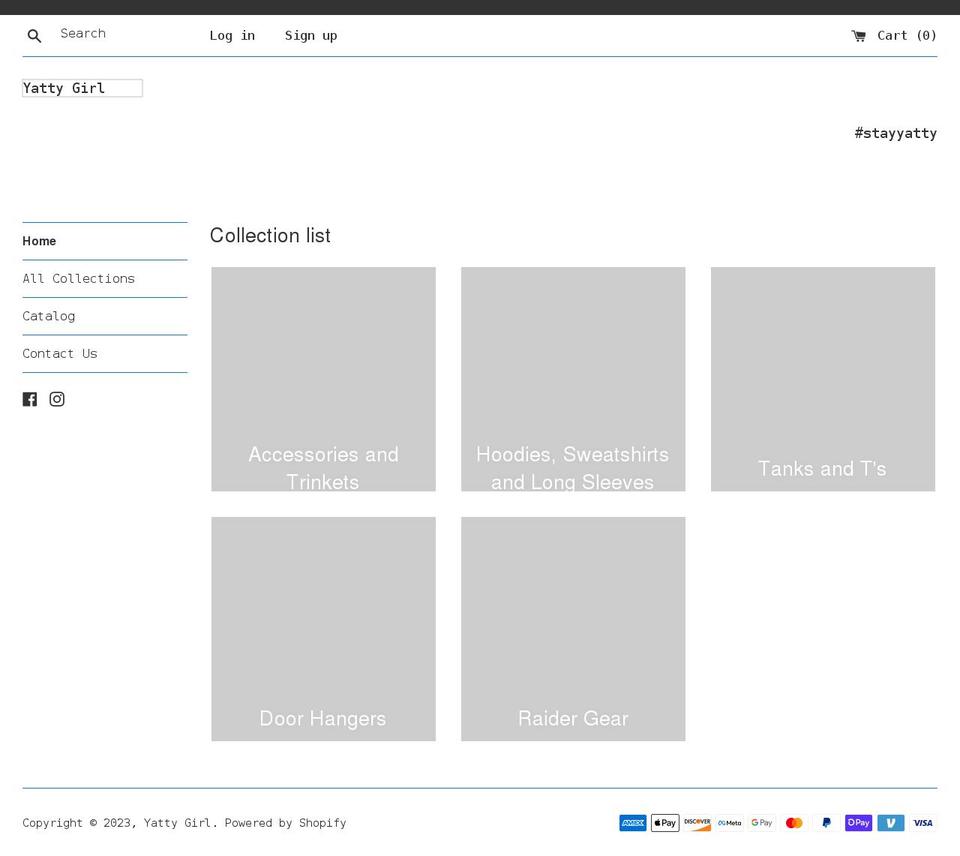Click the Apple Pay payment icon
Image resolution: width=960 pixels, height=856 pixels.
click(x=665, y=823)
